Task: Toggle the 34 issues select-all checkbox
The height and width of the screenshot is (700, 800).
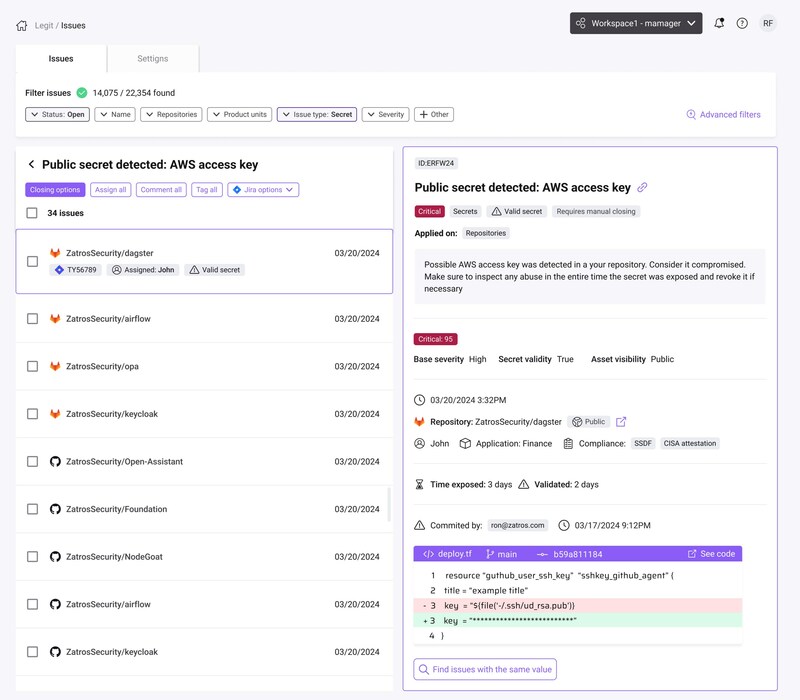Action: (x=32, y=213)
